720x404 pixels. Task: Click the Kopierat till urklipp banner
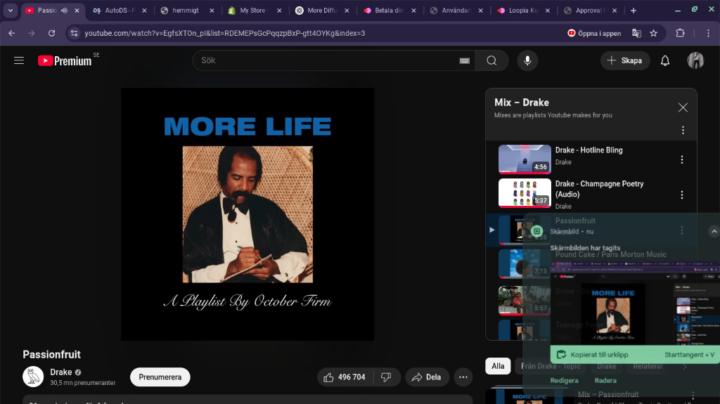click(635, 354)
